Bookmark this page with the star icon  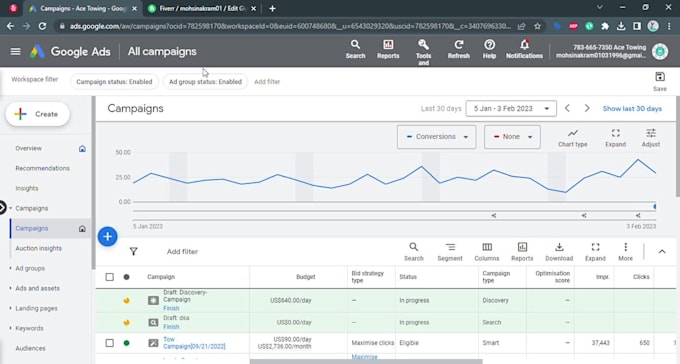537,26
